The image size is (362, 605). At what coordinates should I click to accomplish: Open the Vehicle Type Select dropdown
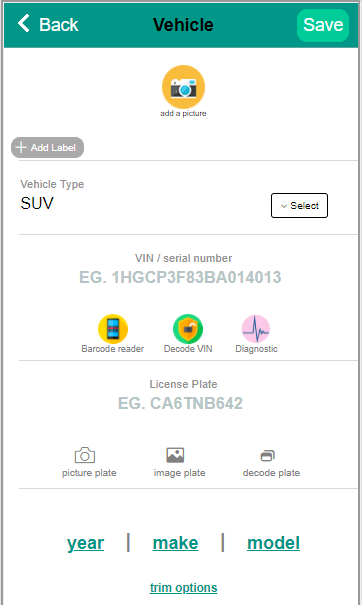(299, 205)
